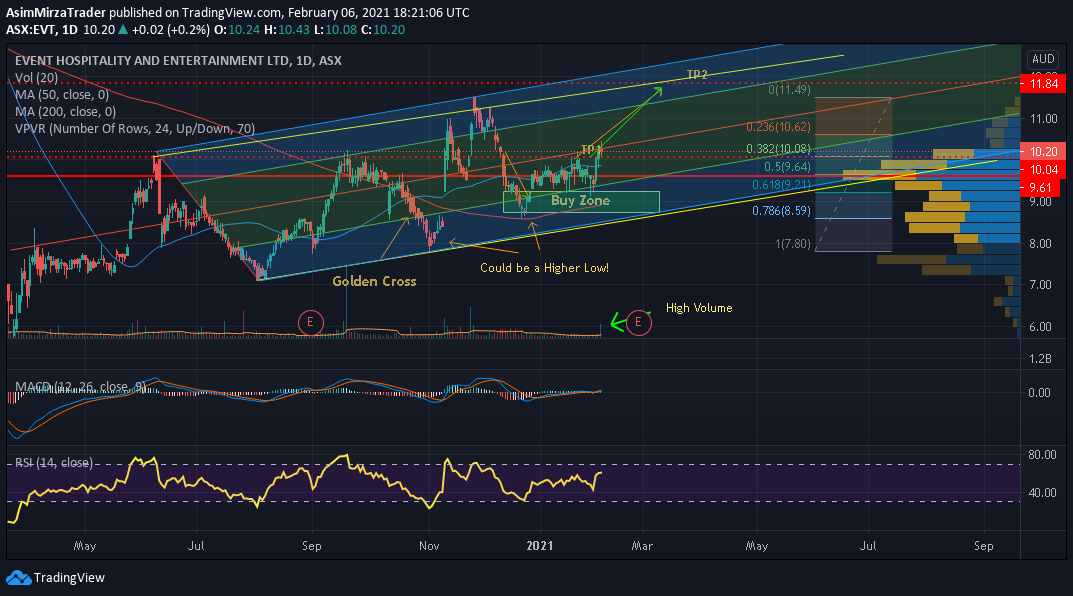Click the 'Could be a Higher Low!' annotation
This screenshot has width=1073, height=596.
coord(545,268)
